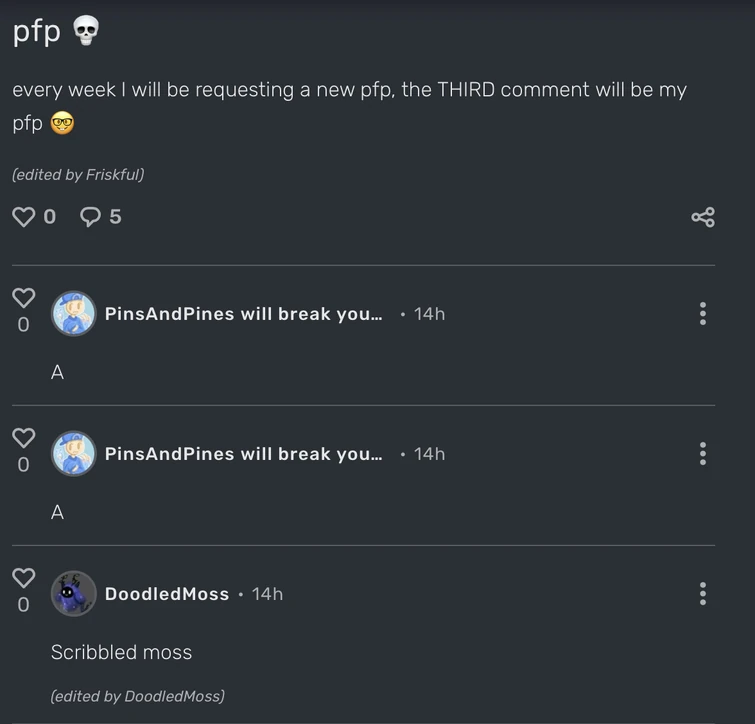Like the main pfp post
755x724 pixels.
(23, 216)
